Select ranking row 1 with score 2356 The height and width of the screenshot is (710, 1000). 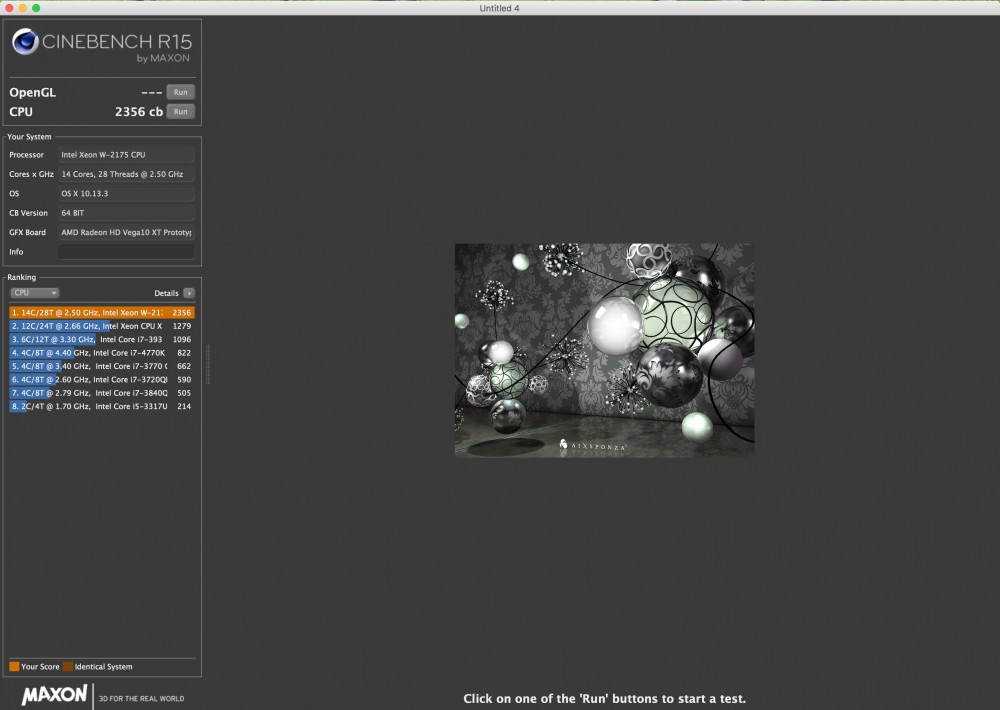click(x=102, y=313)
